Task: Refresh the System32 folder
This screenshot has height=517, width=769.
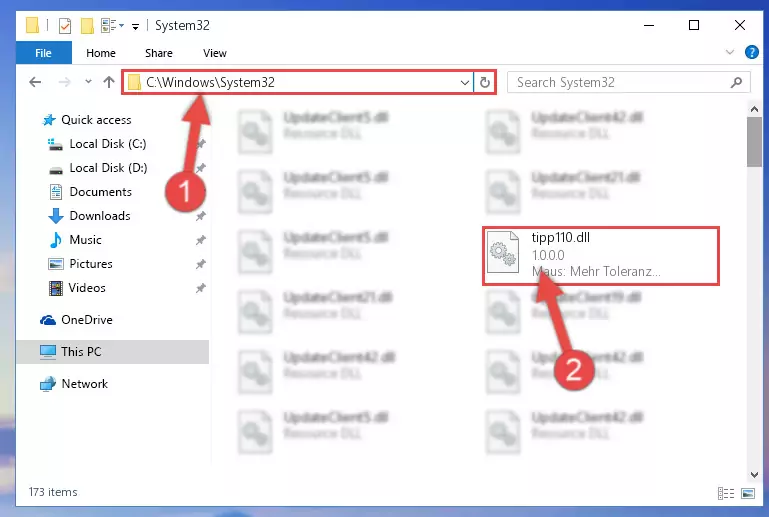Action: [485, 82]
